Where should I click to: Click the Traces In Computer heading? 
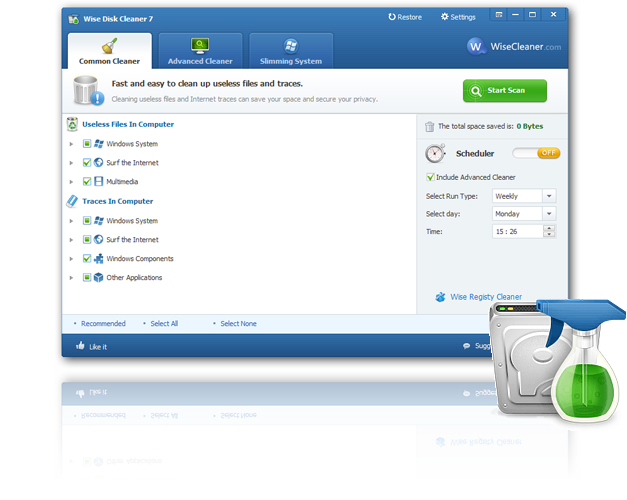coord(118,201)
